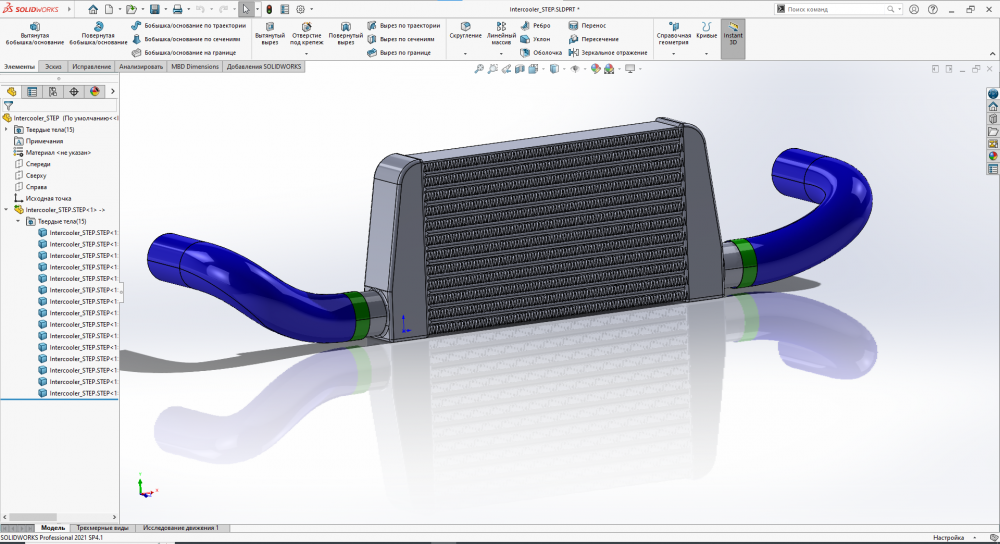
Task: Open the Справочная геометрия dropdown arrow
Action: point(673,53)
